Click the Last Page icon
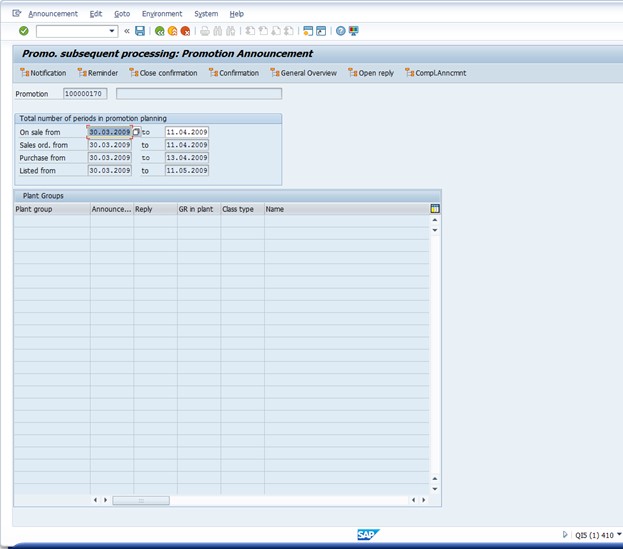This screenshot has height=549, width=623. click(x=289, y=31)
